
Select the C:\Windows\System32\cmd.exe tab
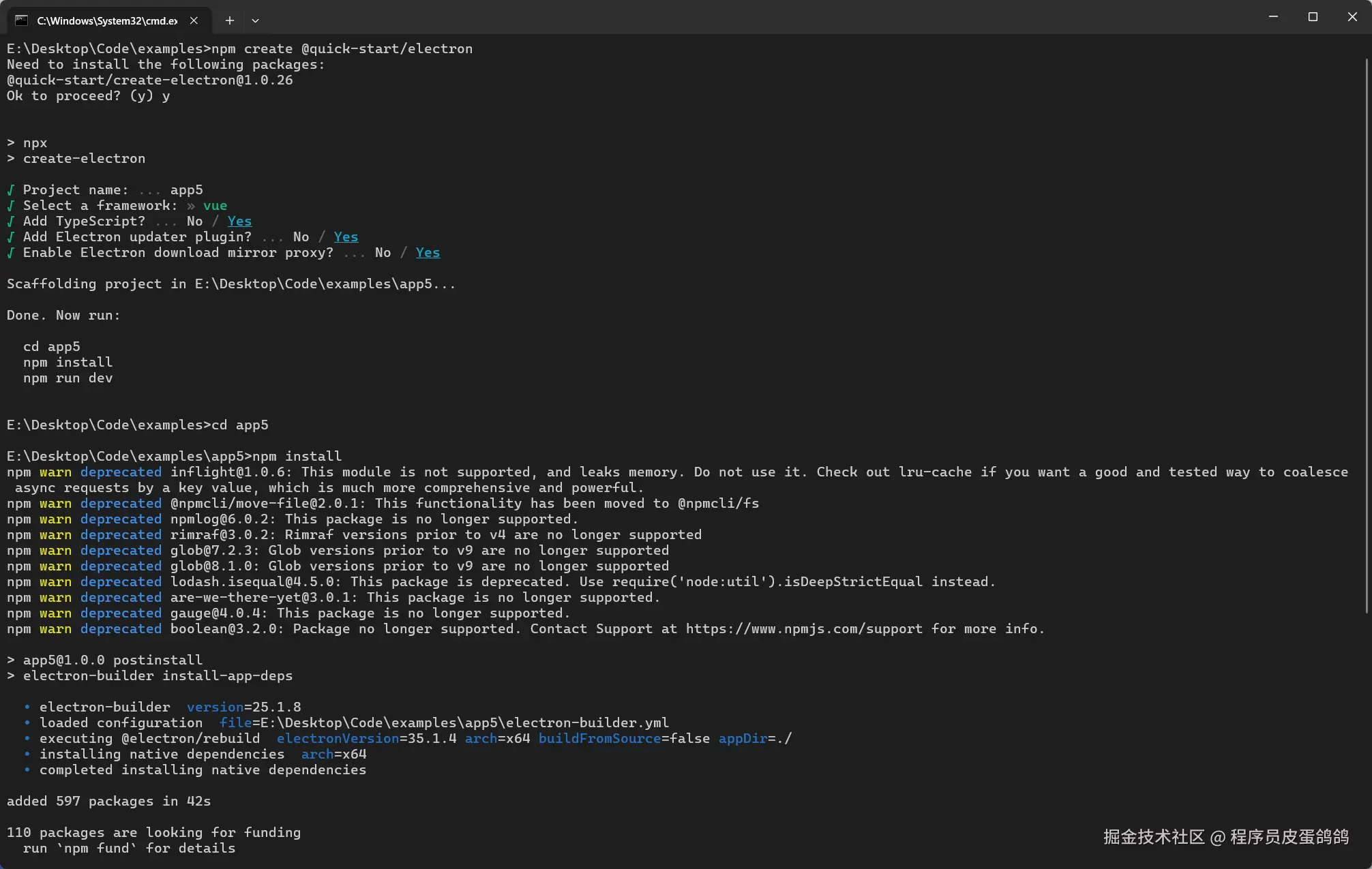pyautogui.click(x=107, y=20)
